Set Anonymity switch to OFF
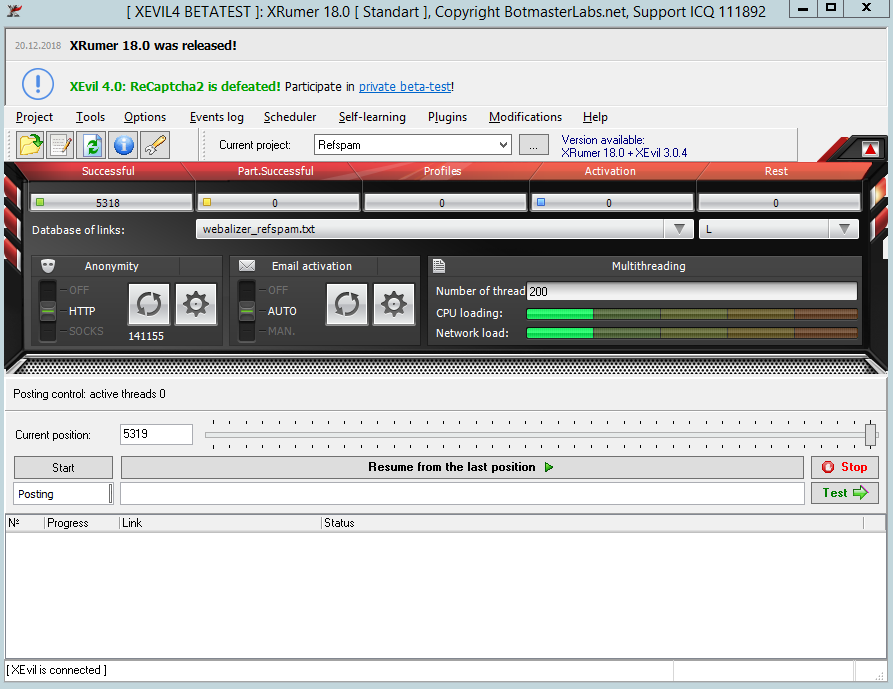The width and height of the screenshot is (893, 689). [x=79, y=290]
